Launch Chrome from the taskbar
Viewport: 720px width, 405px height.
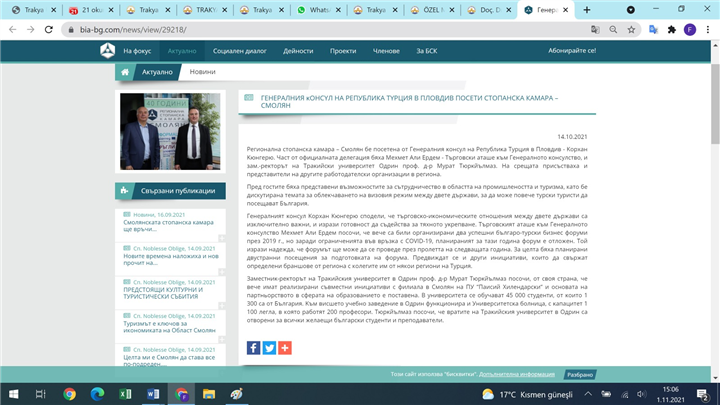coord(69,394)
